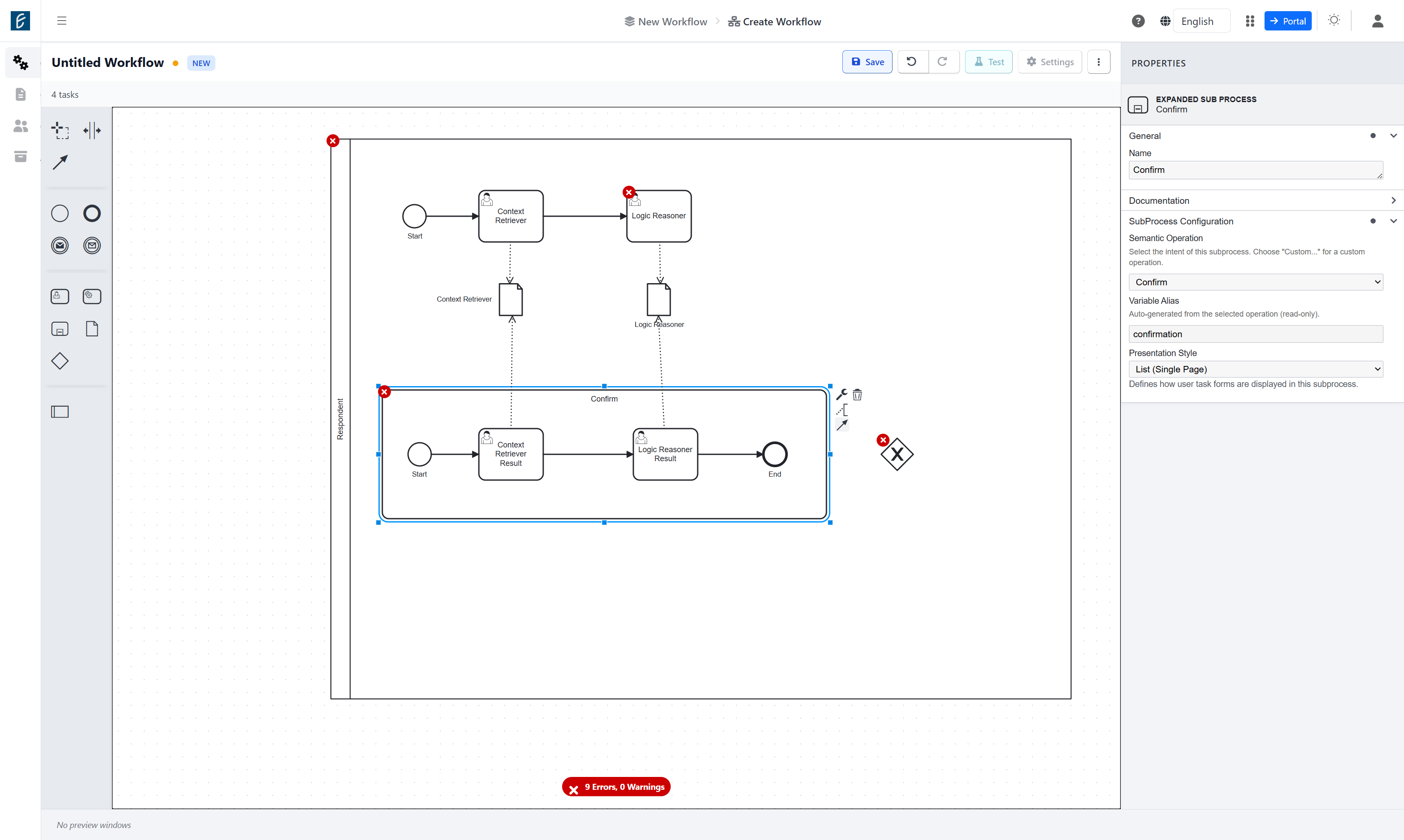The image size is (1404, 840).
Task: Pick the pool/participant from the palette
Action: click(60, 411)
